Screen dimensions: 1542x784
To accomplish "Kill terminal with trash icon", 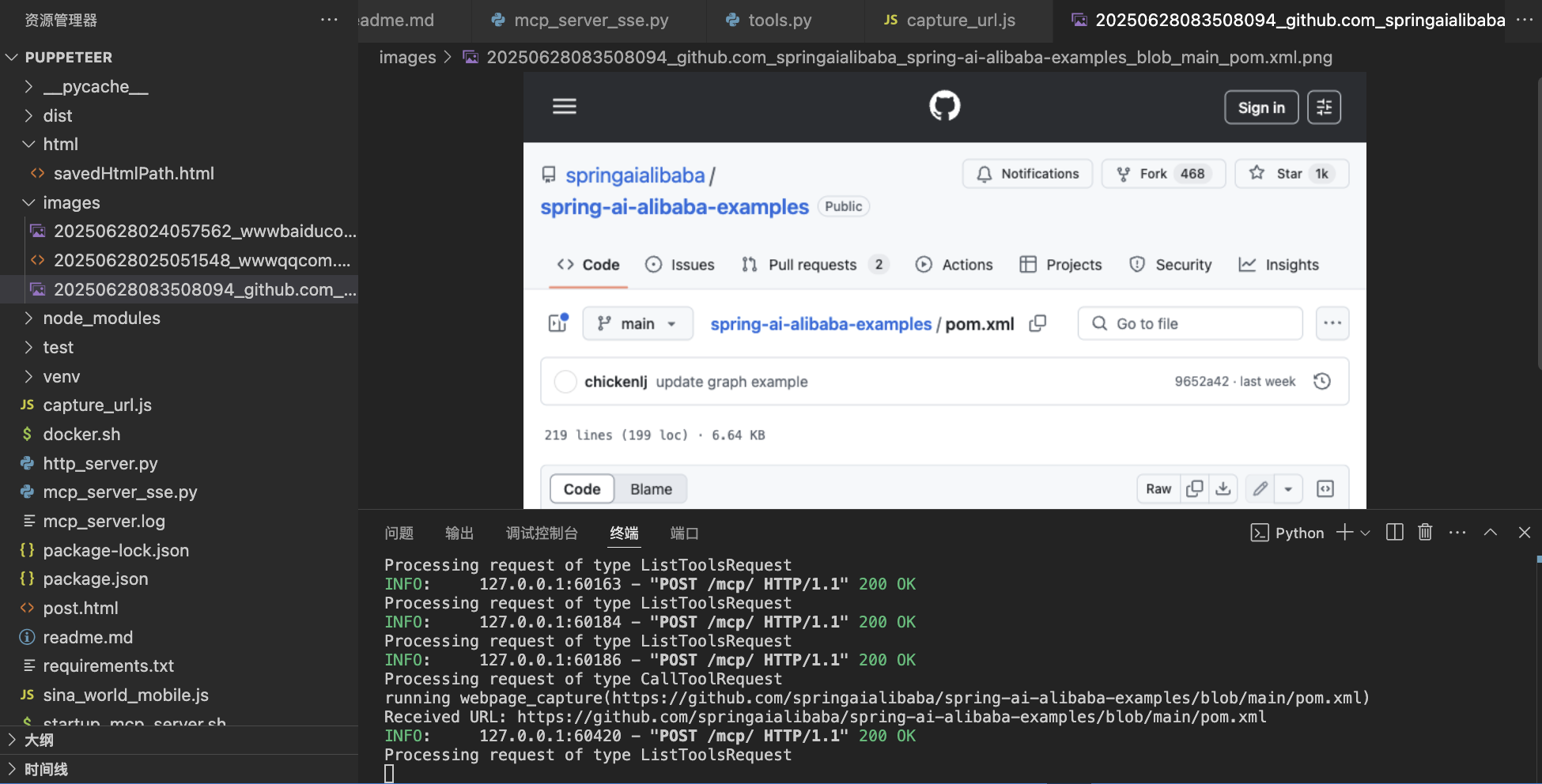I will 1425,533.
